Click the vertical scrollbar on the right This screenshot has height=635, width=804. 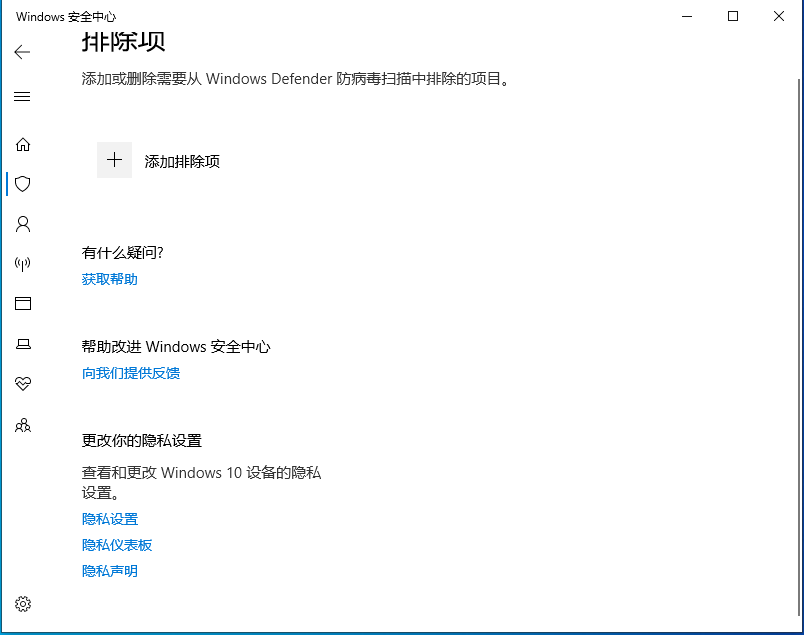click(x=799, y=348)
